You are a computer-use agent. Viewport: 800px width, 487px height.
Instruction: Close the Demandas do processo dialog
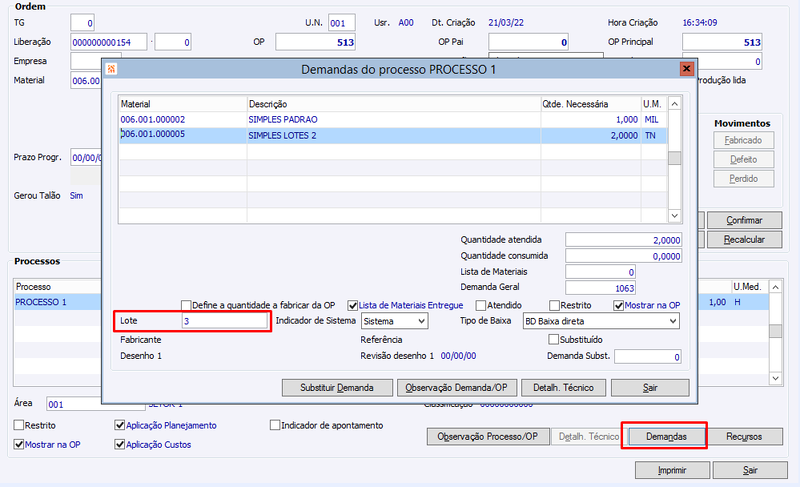pyautogui.click(x=687, y=68)
